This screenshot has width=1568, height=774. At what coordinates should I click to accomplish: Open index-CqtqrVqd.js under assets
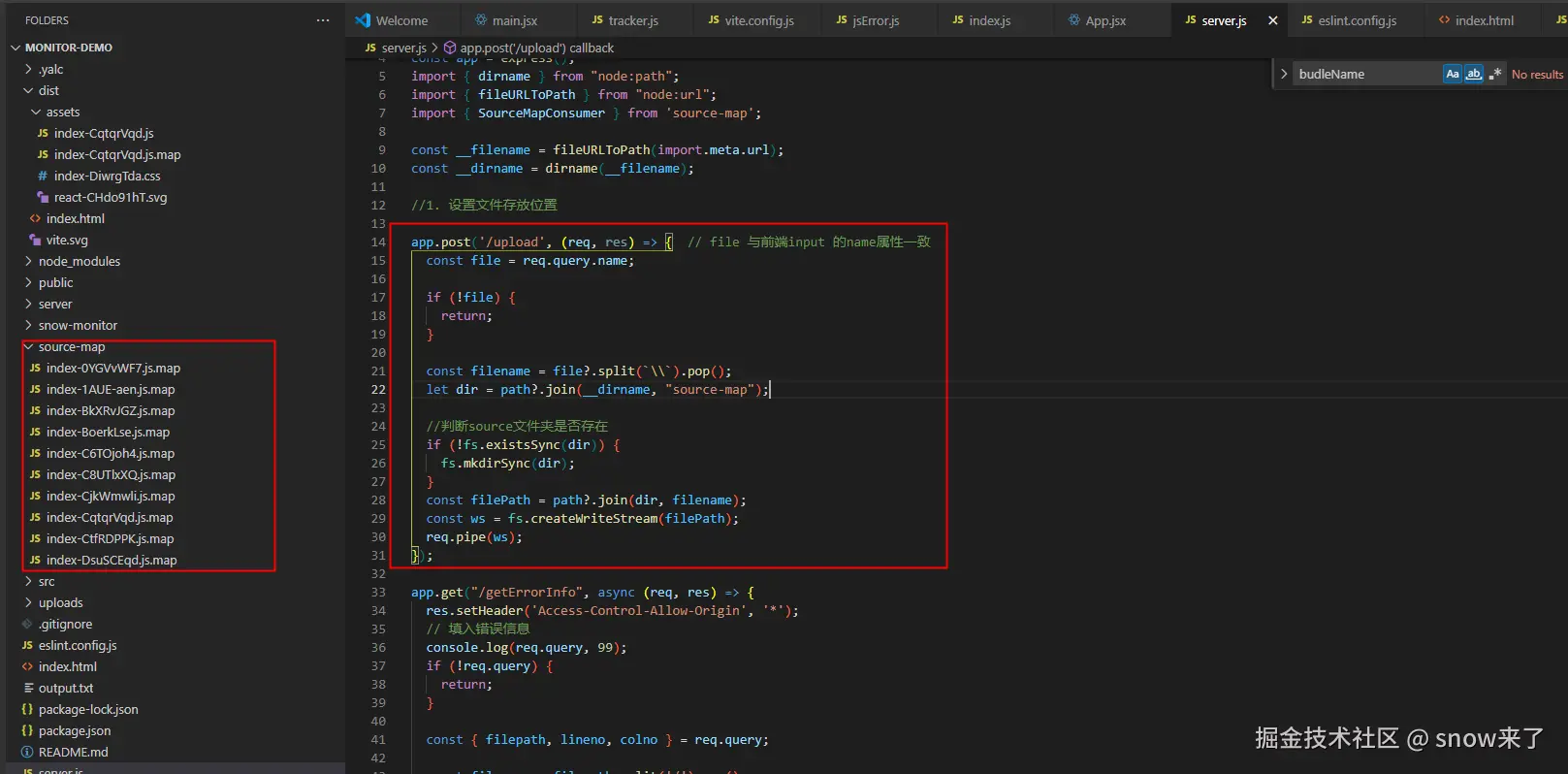[104, 133]
